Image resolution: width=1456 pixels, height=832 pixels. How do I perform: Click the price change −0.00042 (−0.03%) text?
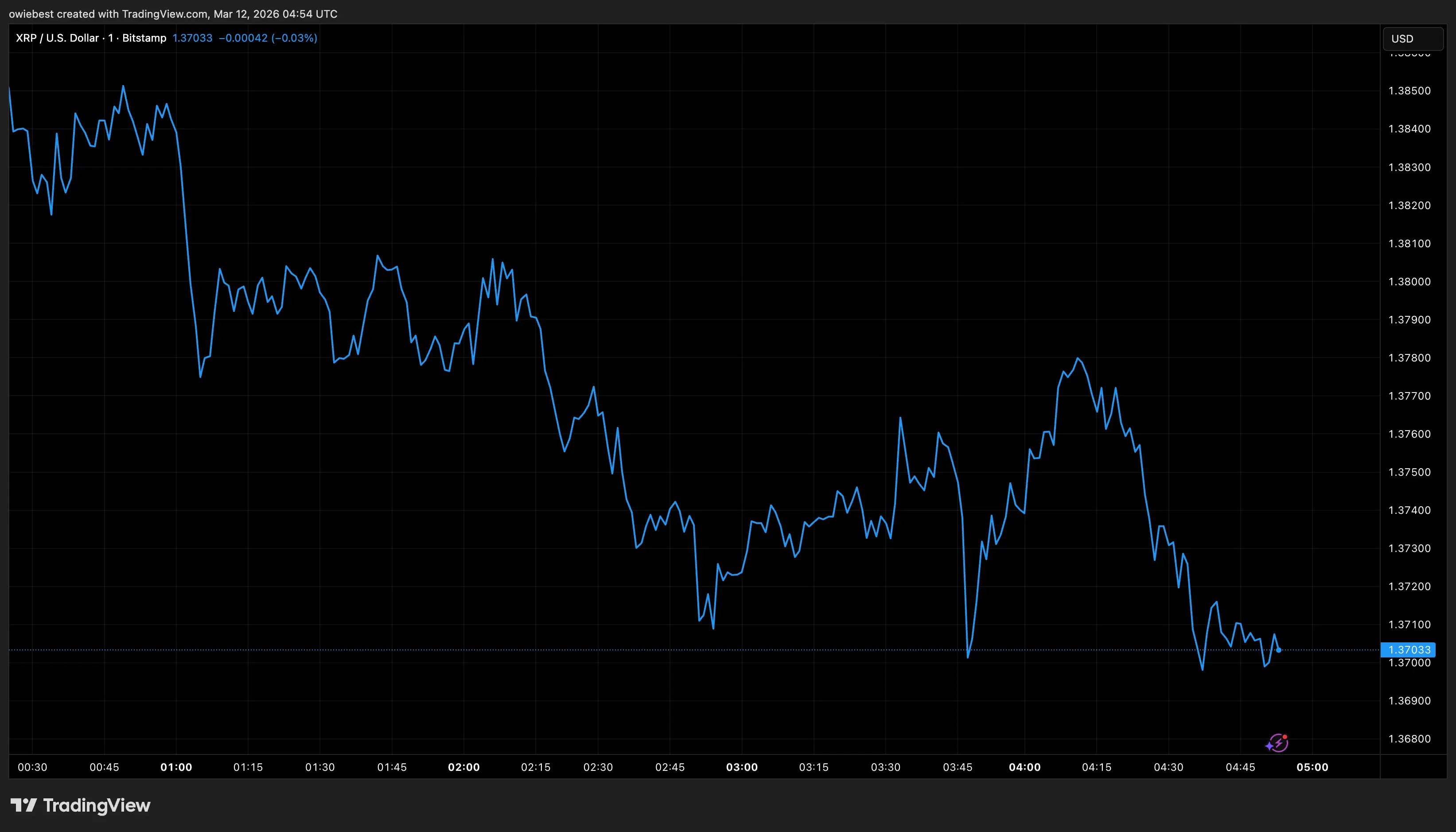click(268, 38)
